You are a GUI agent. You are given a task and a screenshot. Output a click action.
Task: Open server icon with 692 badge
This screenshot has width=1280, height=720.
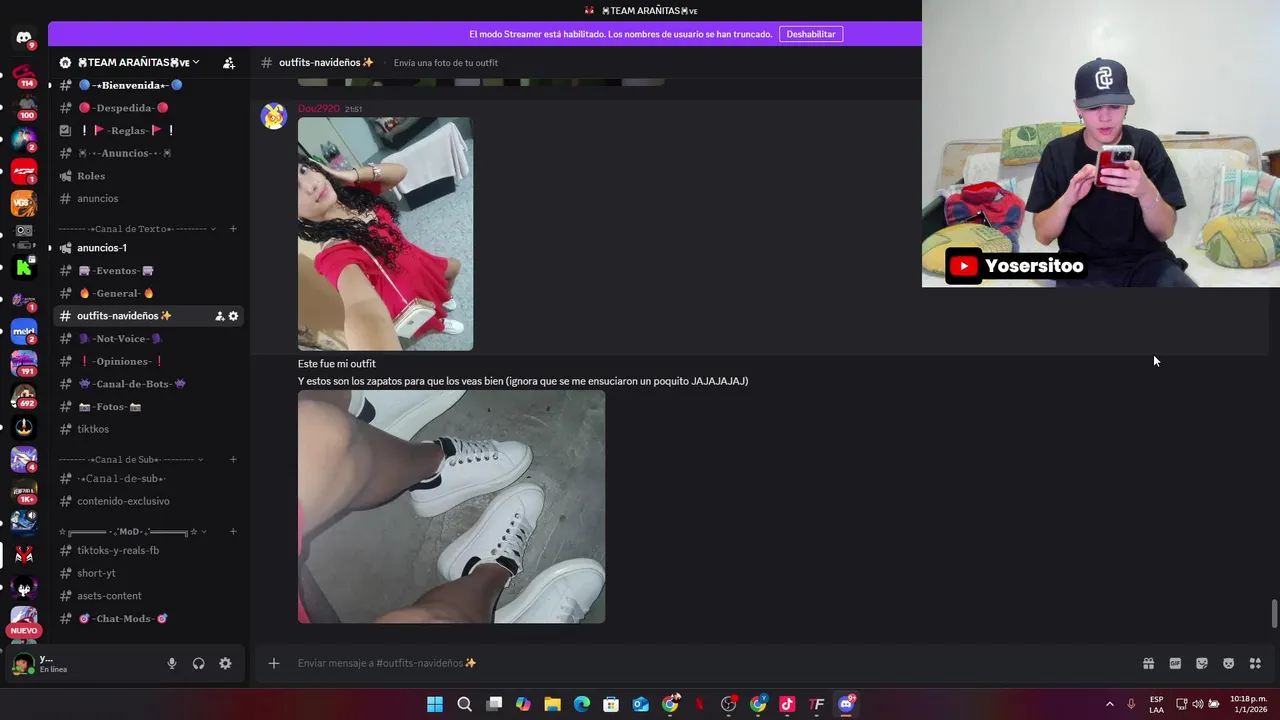point(24,396)
